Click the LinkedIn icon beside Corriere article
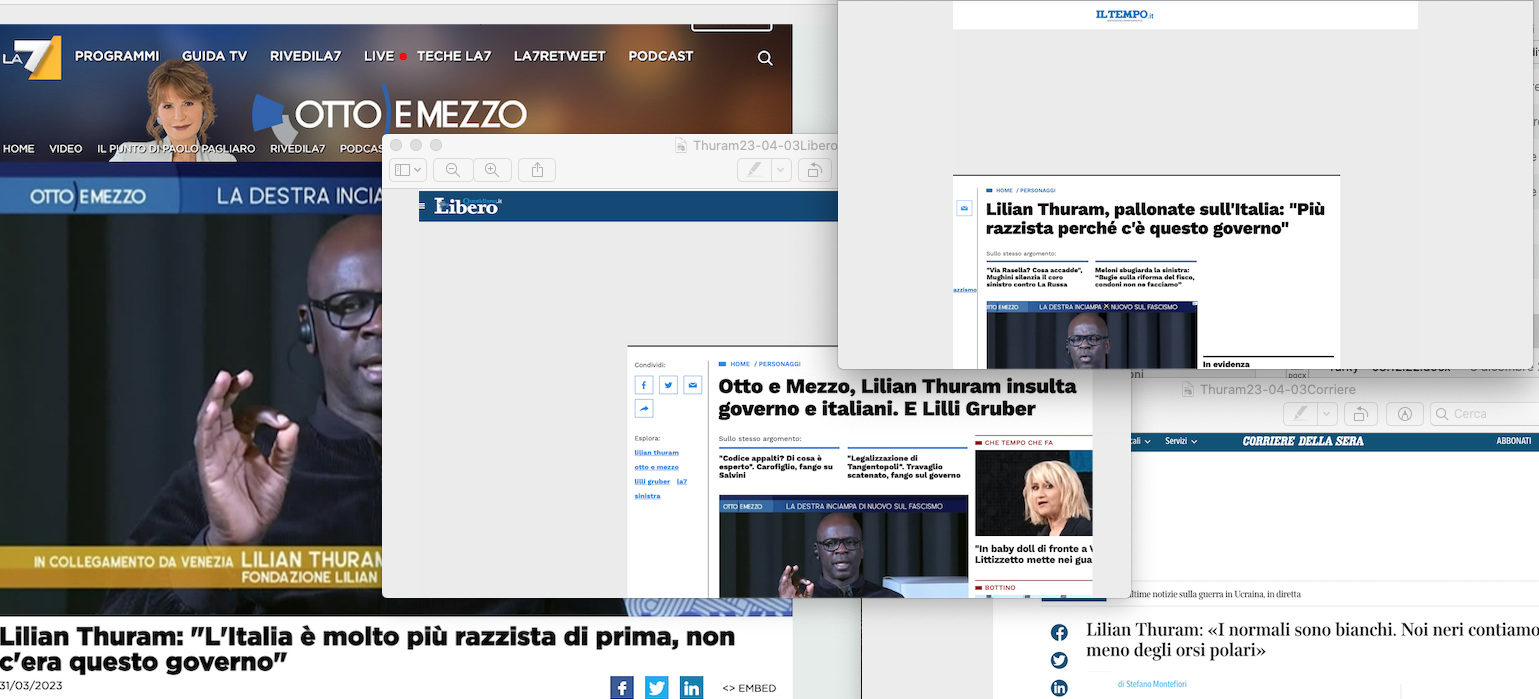Viewport: 1539px width, 699px height. 1059,687
